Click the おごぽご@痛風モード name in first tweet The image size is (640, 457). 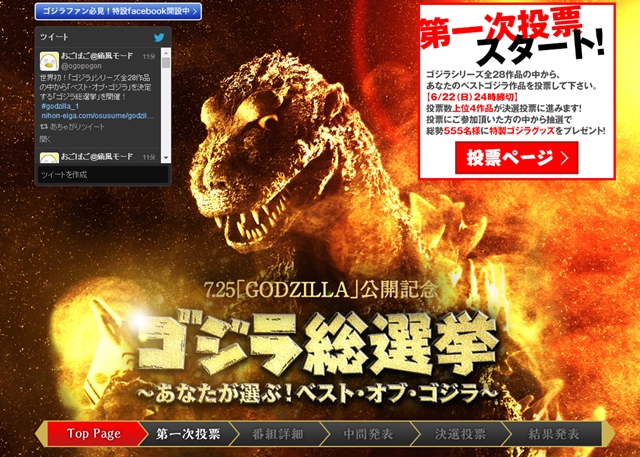coord(97,55)
